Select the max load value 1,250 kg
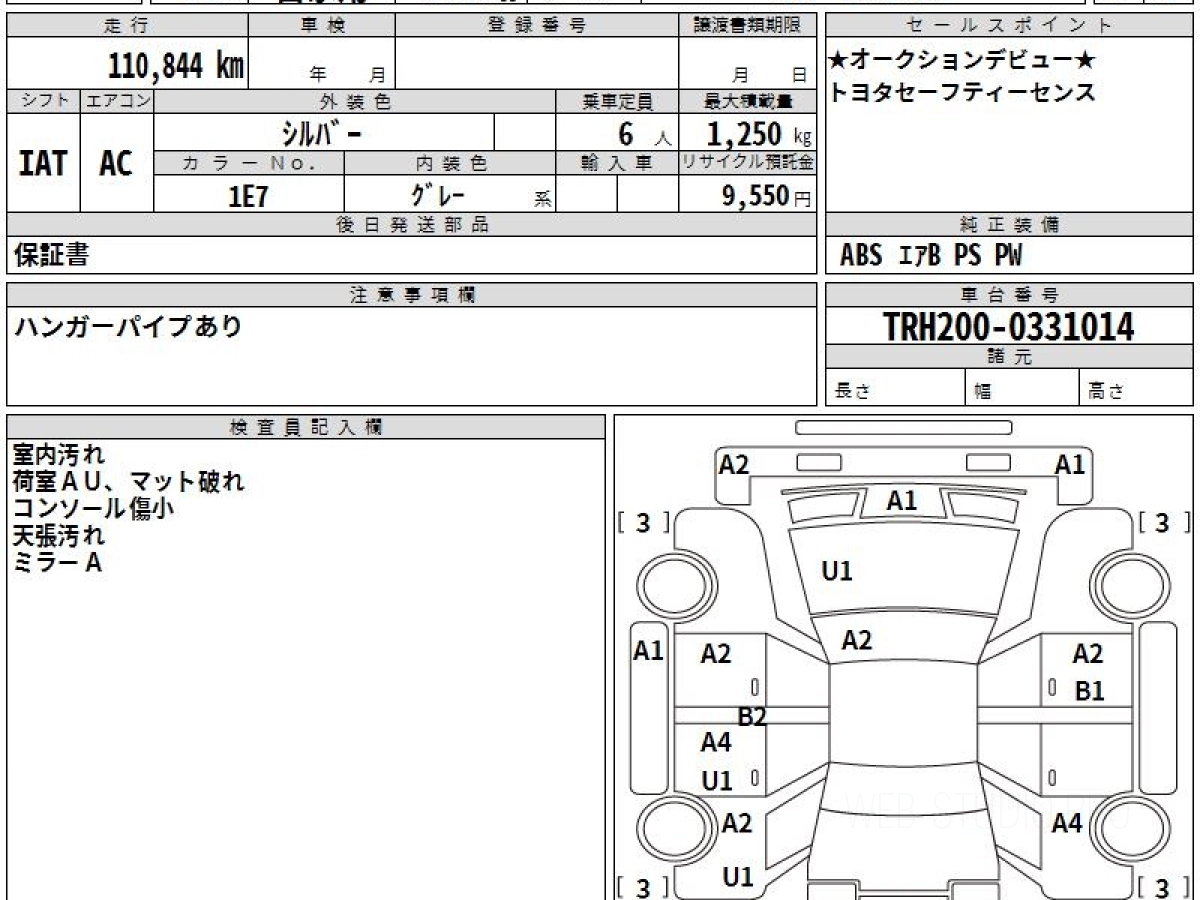1200x900 pixels. coord(760,133)
